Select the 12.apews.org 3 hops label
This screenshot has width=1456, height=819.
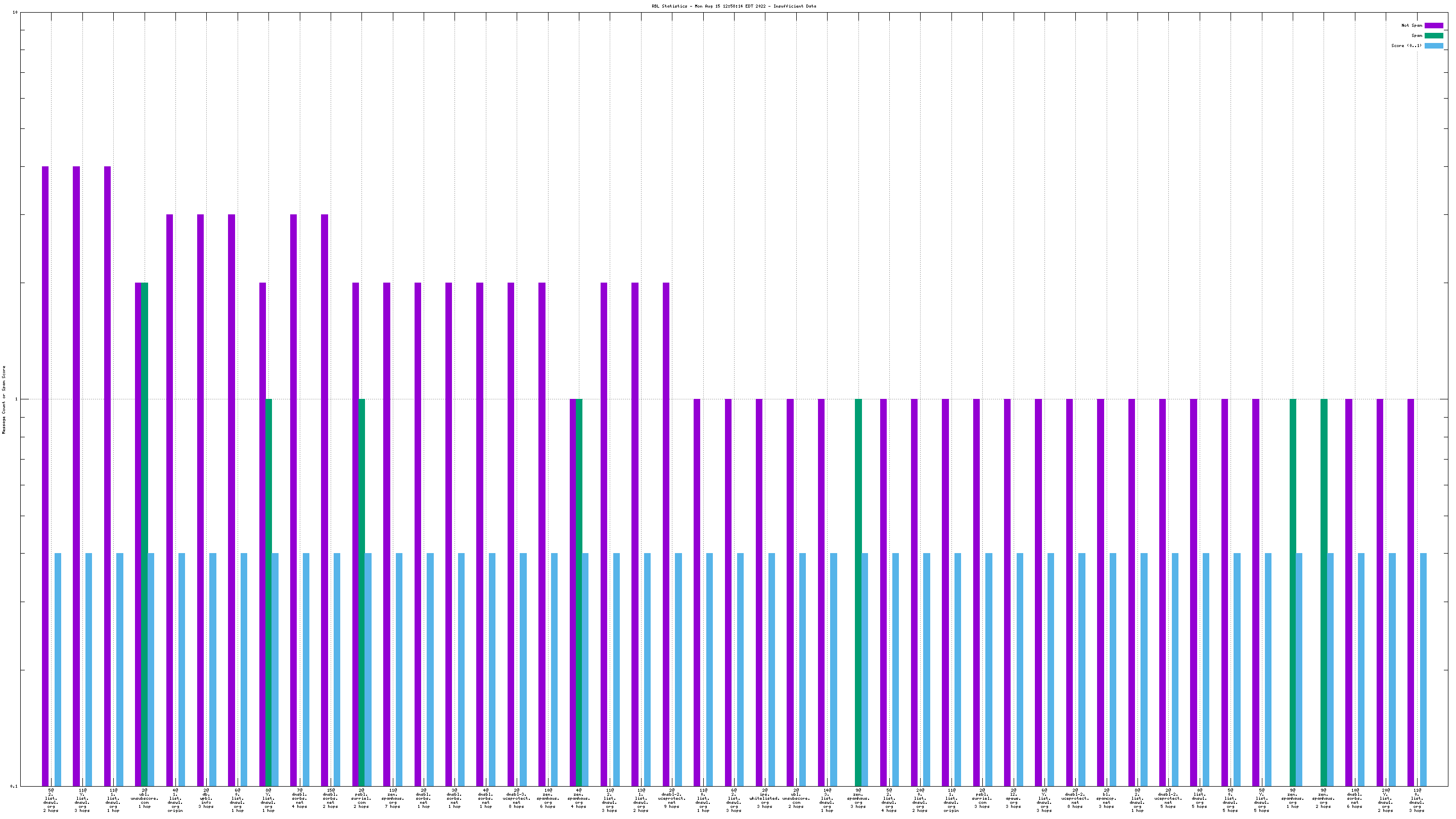1013,799
